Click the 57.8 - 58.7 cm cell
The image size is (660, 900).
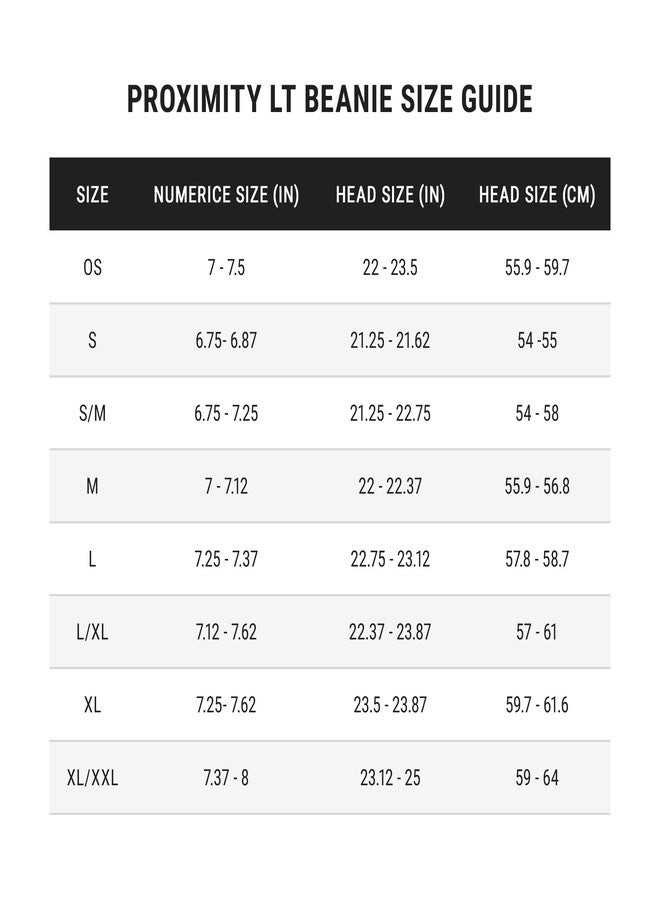537,558
